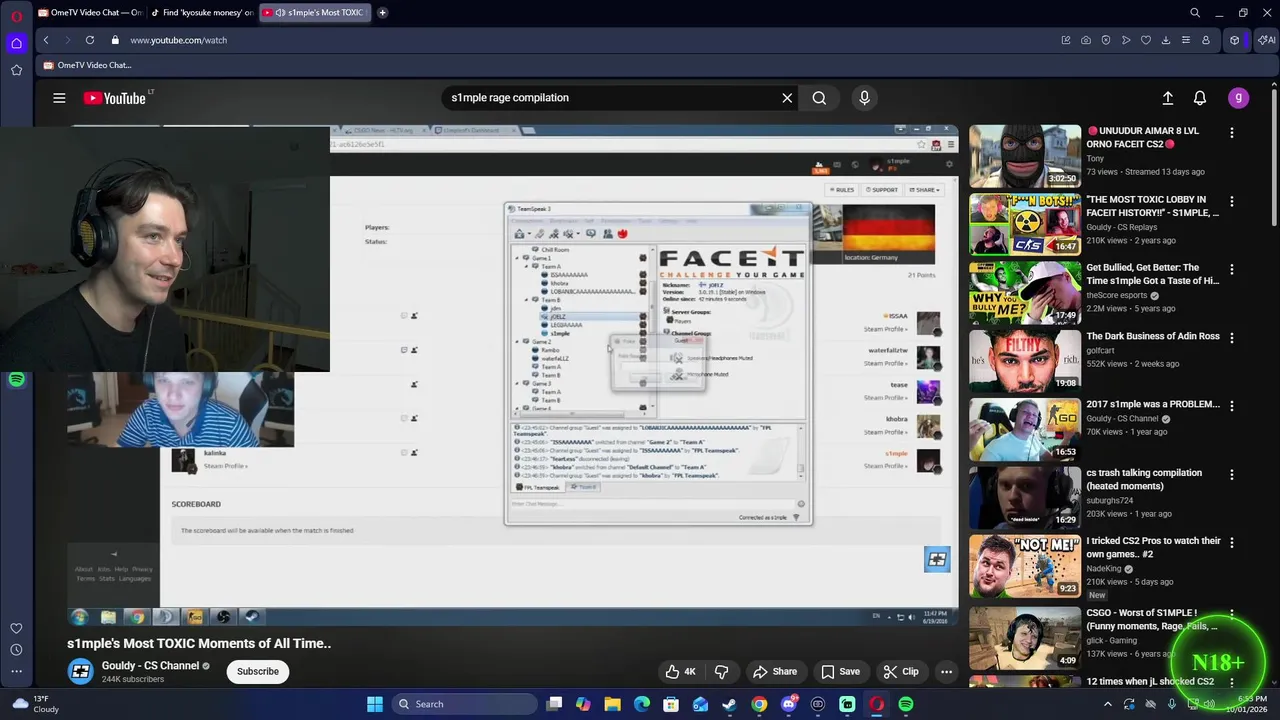The width and height of the screenshot is (1280, 720).
Task: Open 'cs trash talking compilation' video
Action: click(1144, 479)
